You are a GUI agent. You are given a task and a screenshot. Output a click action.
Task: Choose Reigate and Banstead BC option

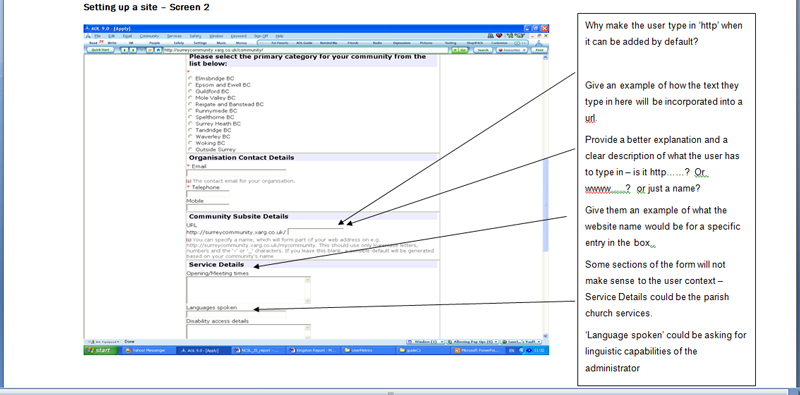(x=190, y=104)
